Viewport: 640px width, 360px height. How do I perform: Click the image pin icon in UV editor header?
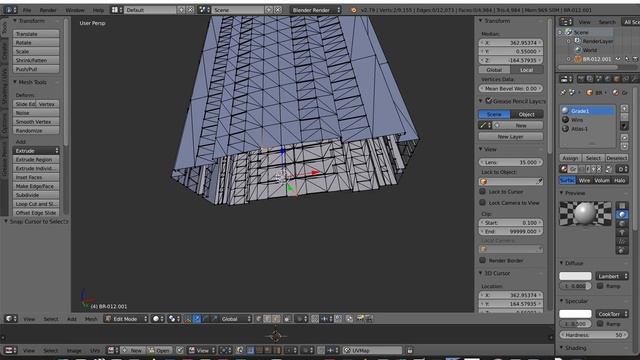(180, 350)
